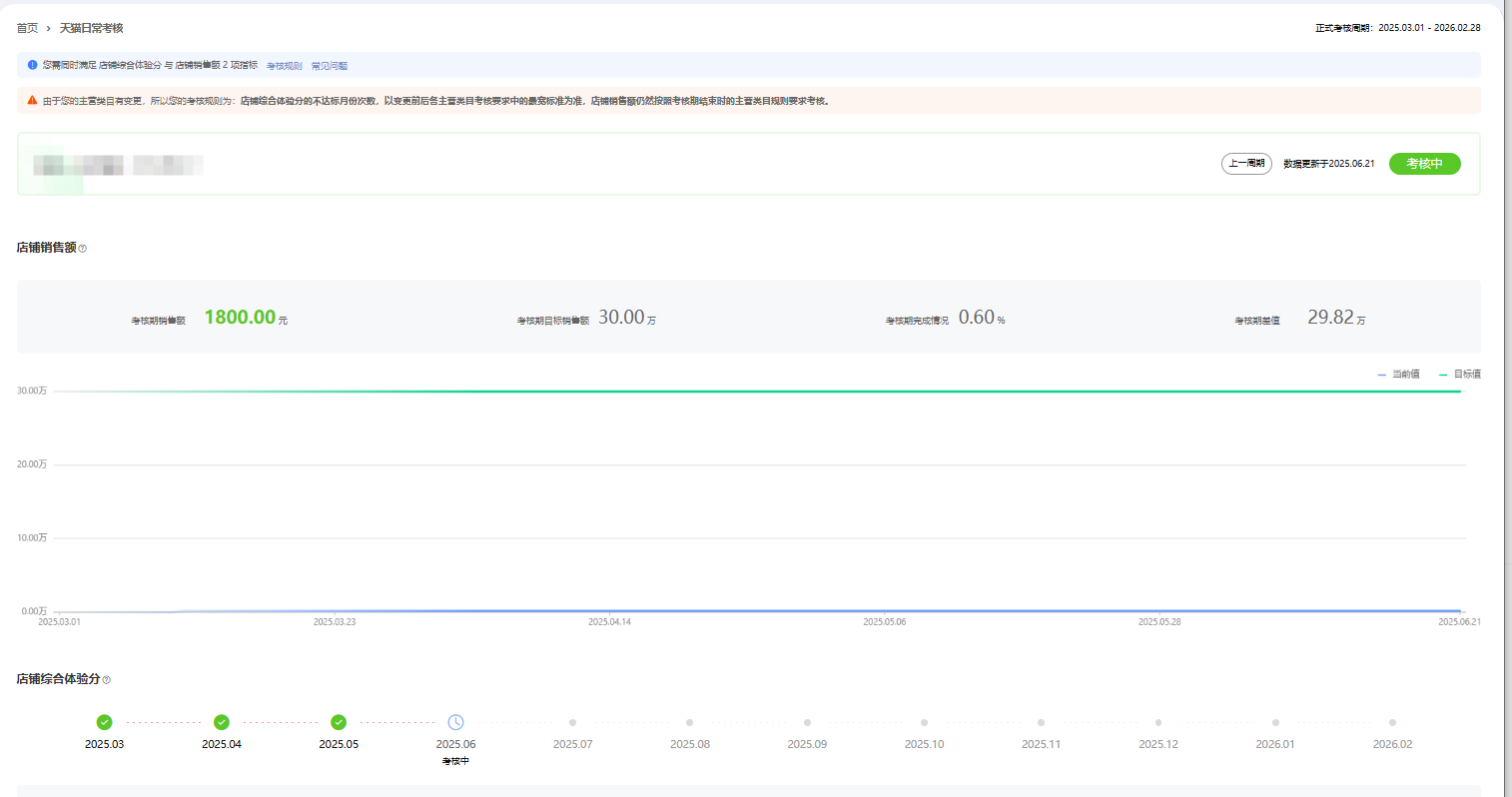Screen dimensions: 1512x797
Task: Select the 2025.12 timeline dot
Action: coord(1158,722)
